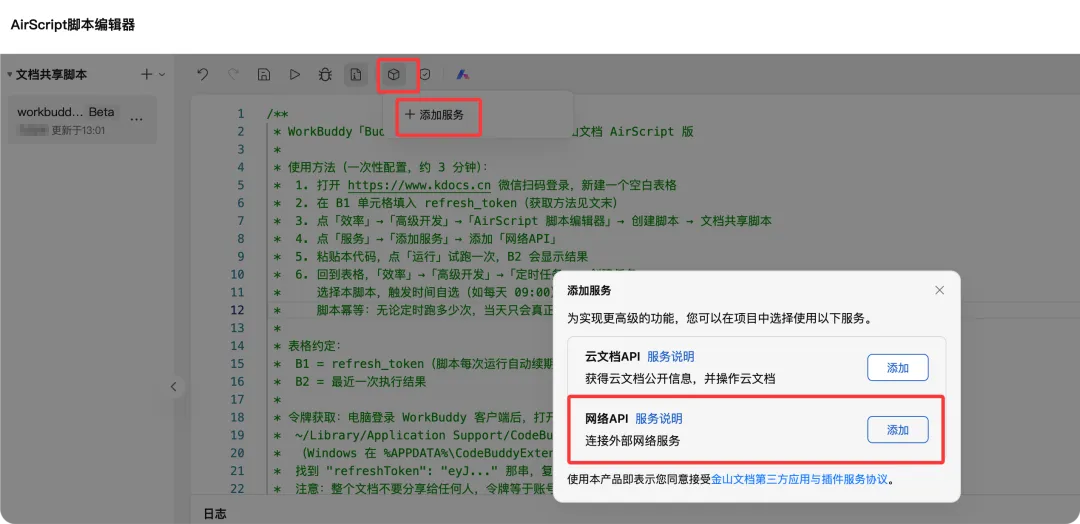The height and width of the screenshot is (524, 1080).
Task: Open 服务说明 link for 云文档API
Action: pos(670,356)
